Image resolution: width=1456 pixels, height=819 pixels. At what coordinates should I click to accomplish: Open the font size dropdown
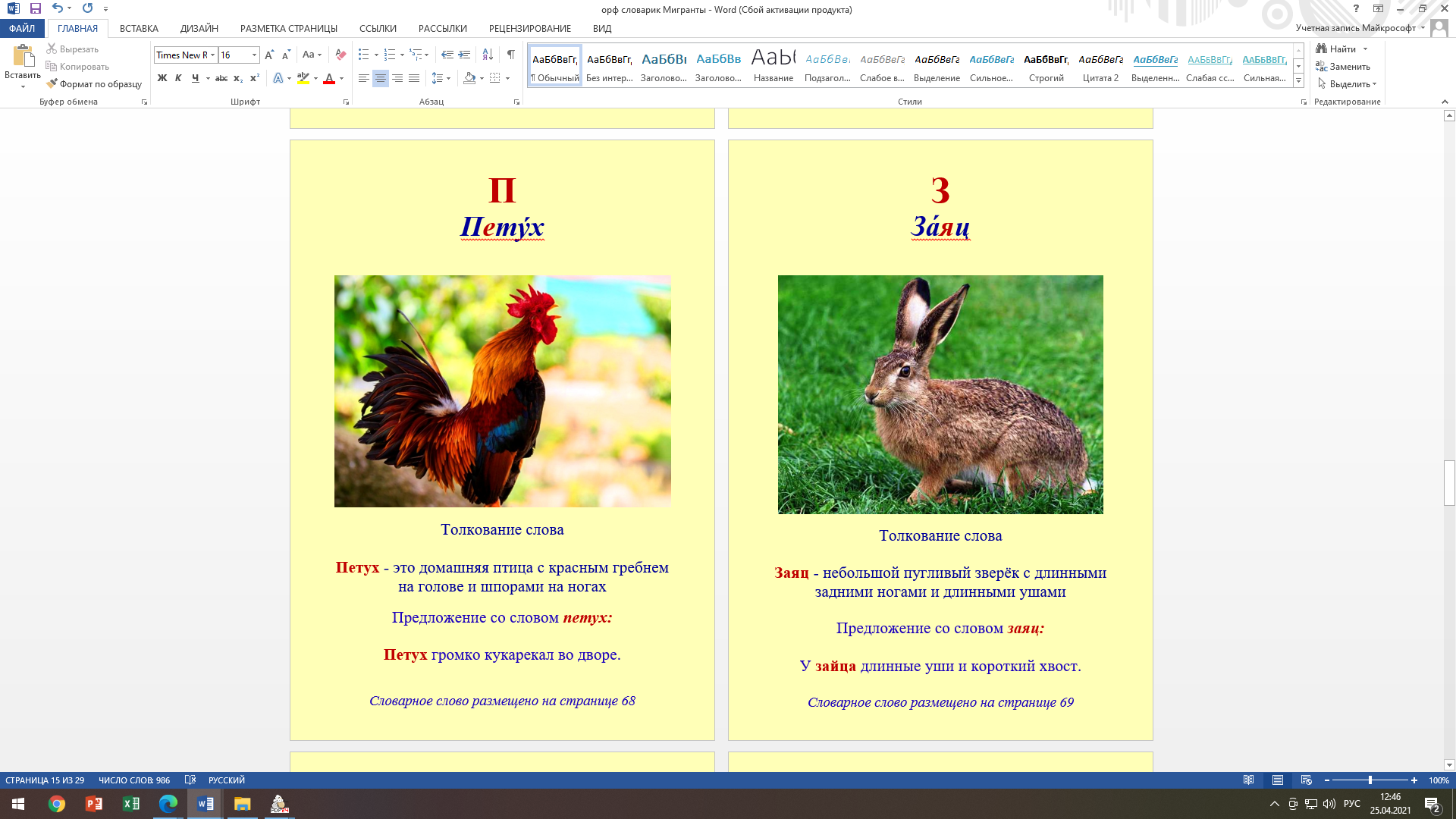pyautogui.click(x=254, y=55)
